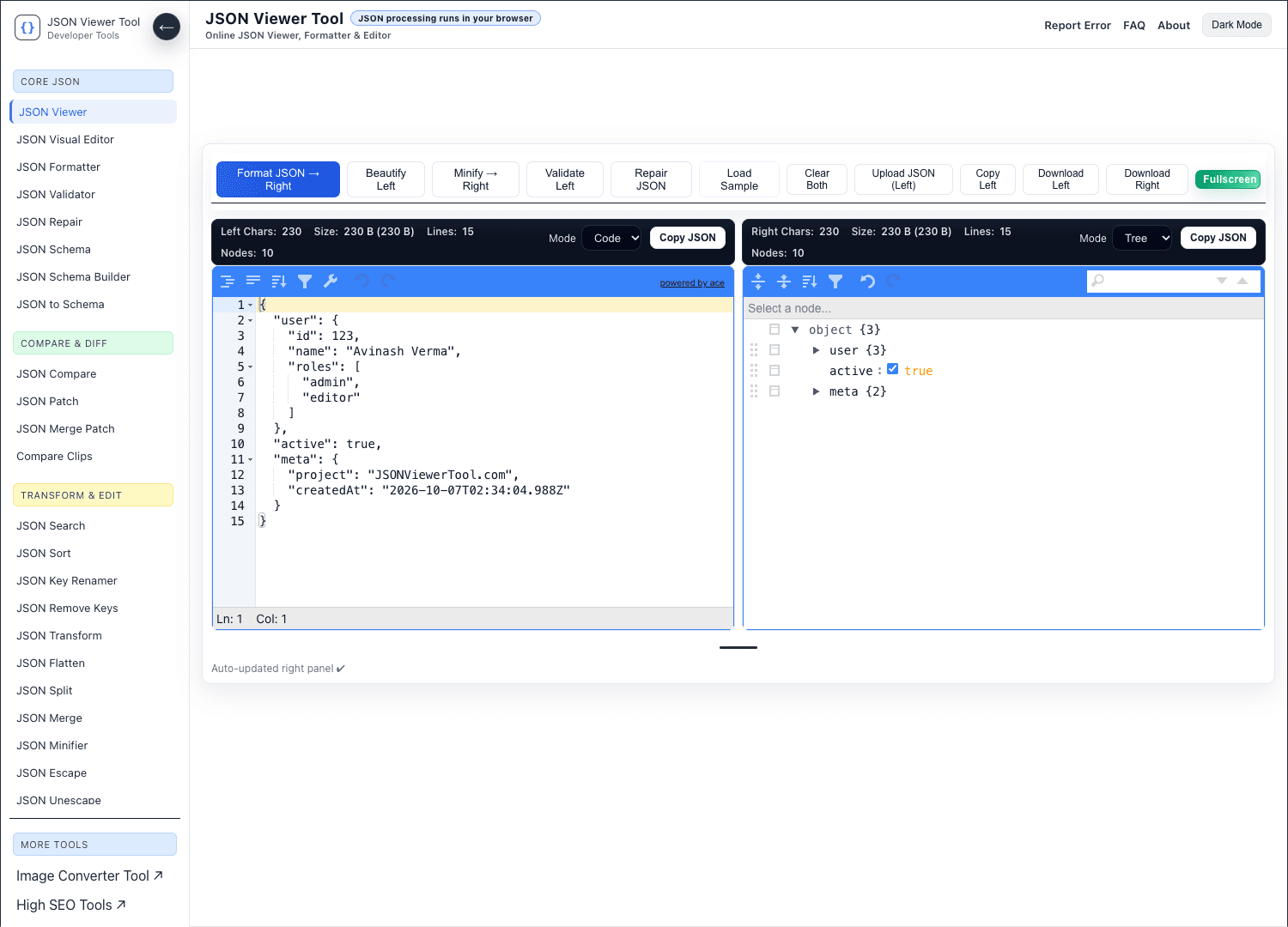Click the JSON Viewer Tool braces logo
Image resolution: width=1288 pixels, height=927 pixels.
coord(27,27)
